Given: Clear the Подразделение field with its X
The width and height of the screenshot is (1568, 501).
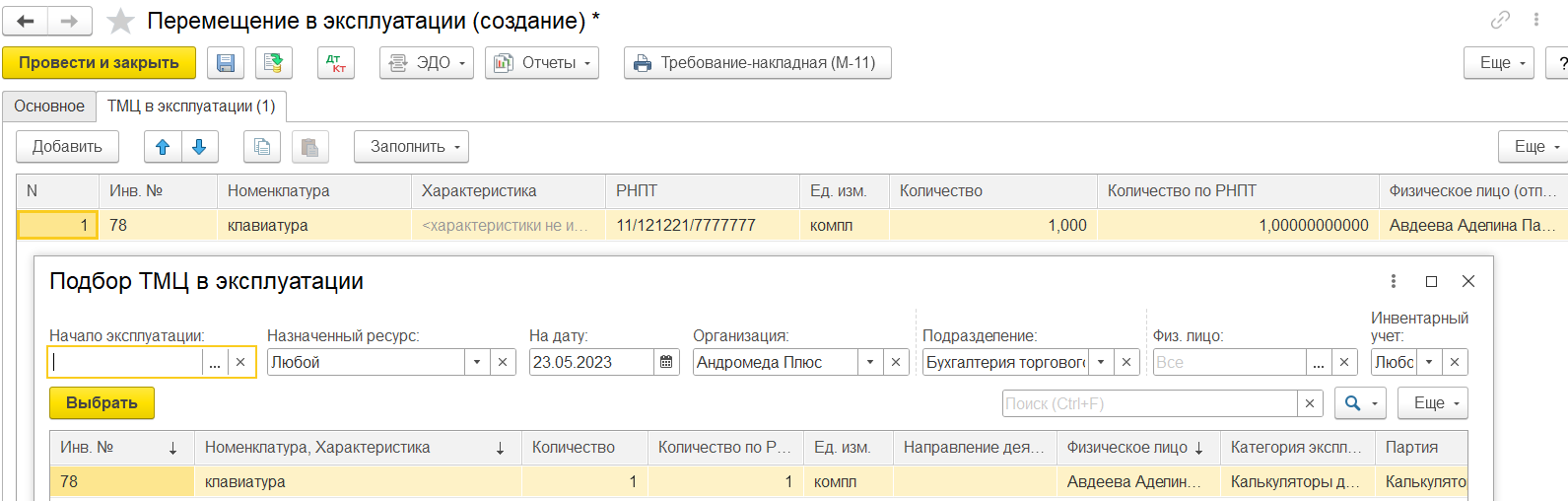Looking at the screenshot, I should pos(1126,362).
